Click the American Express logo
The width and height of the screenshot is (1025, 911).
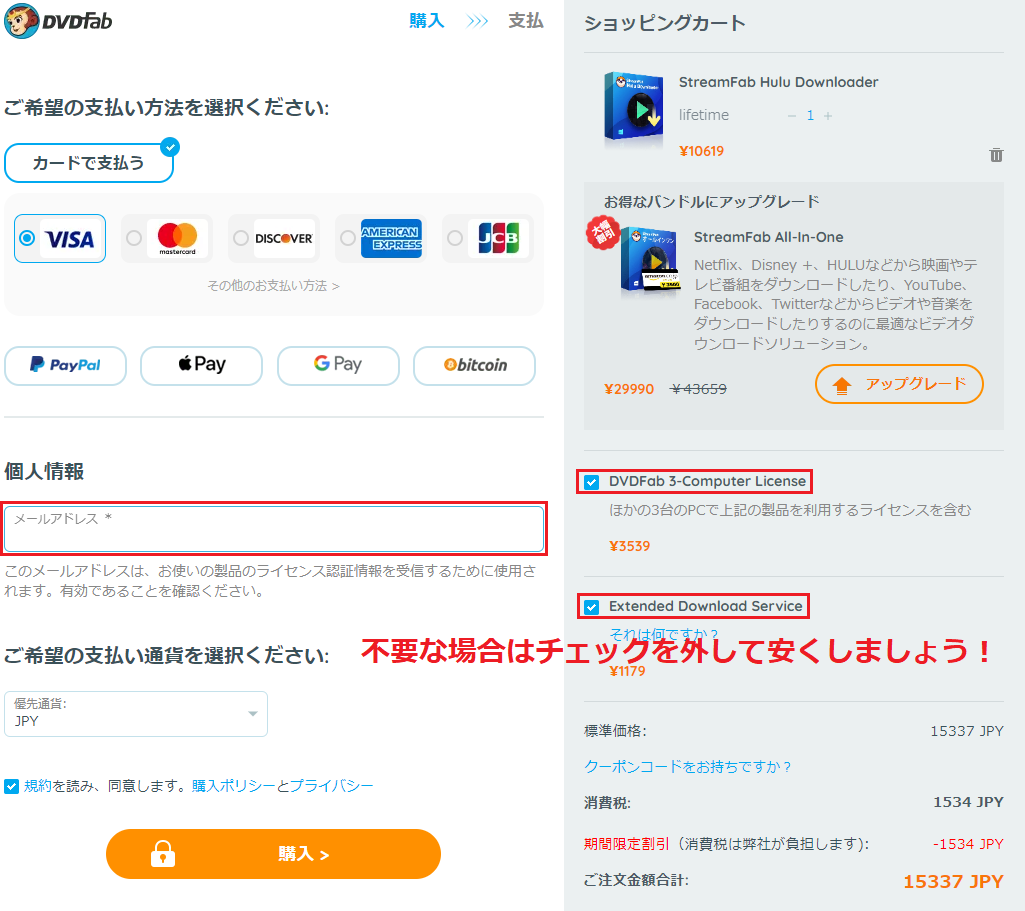coord(391,239)
